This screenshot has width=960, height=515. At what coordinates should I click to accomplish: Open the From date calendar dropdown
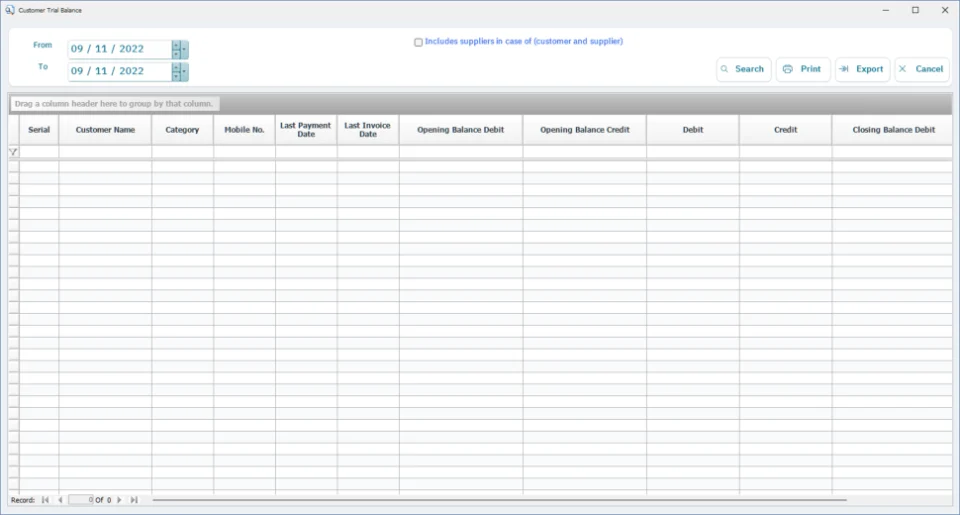click(x=184, y=50)
